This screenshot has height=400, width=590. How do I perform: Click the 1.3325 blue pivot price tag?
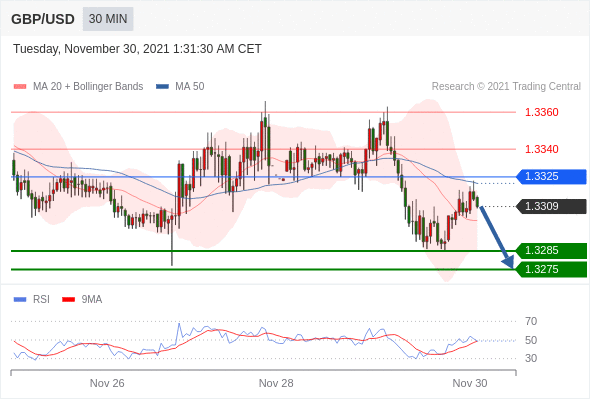pos(551,176)
